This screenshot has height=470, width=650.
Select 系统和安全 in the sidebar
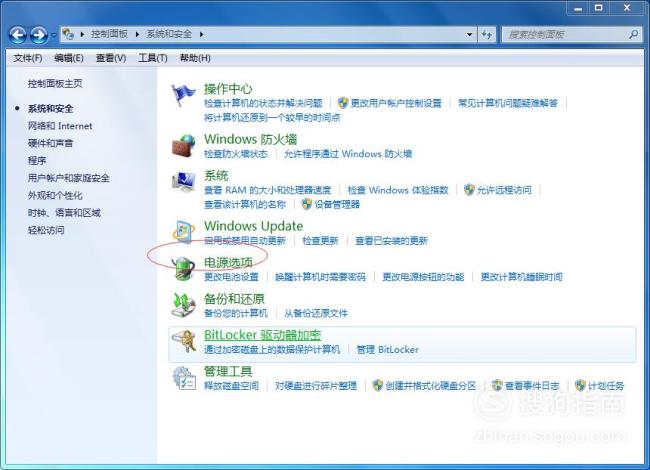51,109
